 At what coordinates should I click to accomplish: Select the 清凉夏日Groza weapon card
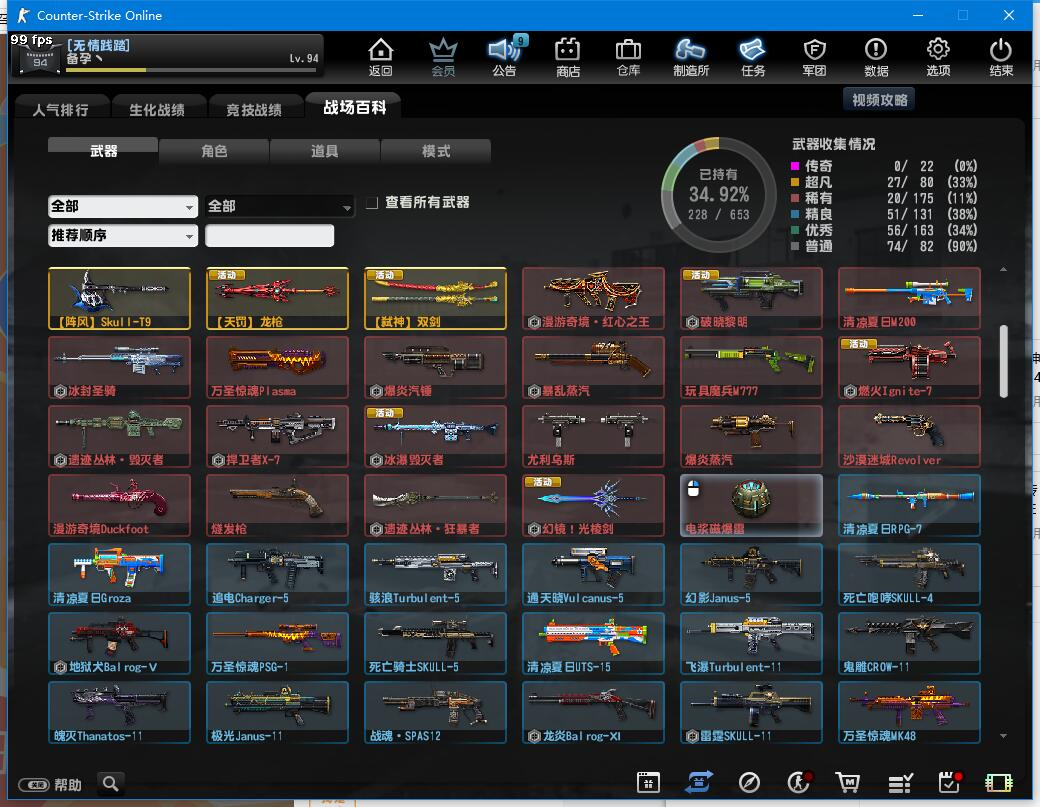pos(119,574)
